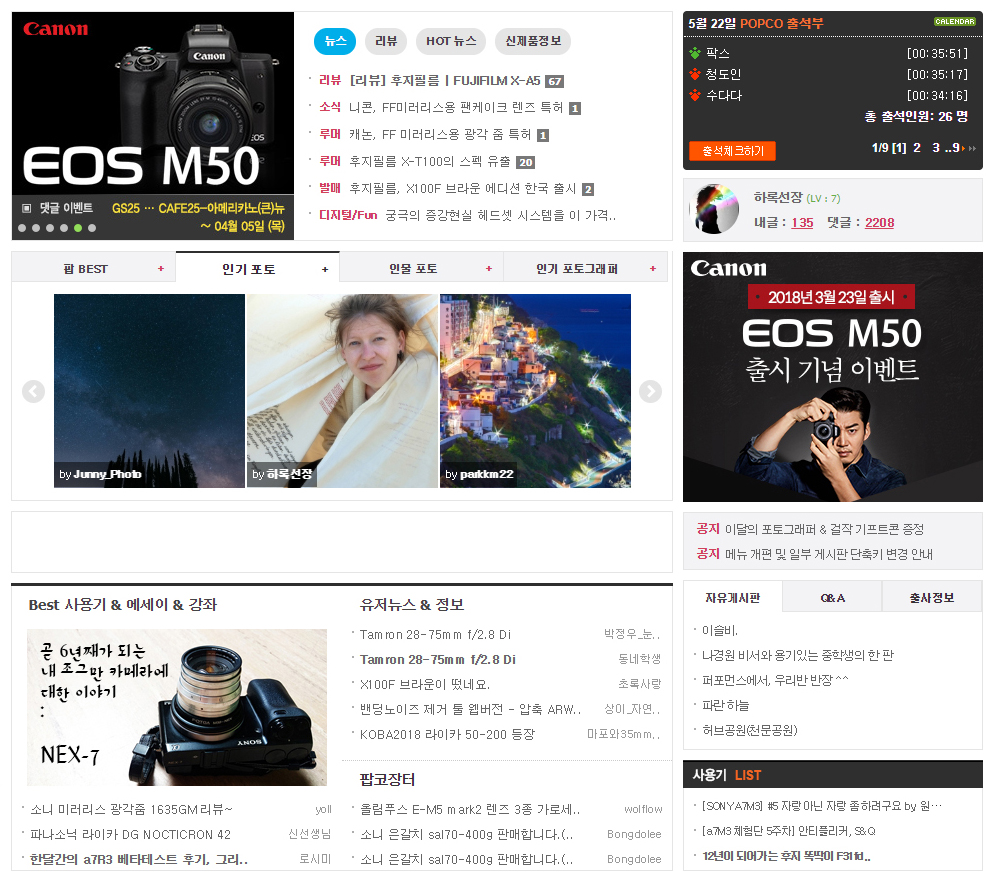
Task: Select the first banner carousel dot
Action: (22, 228)
